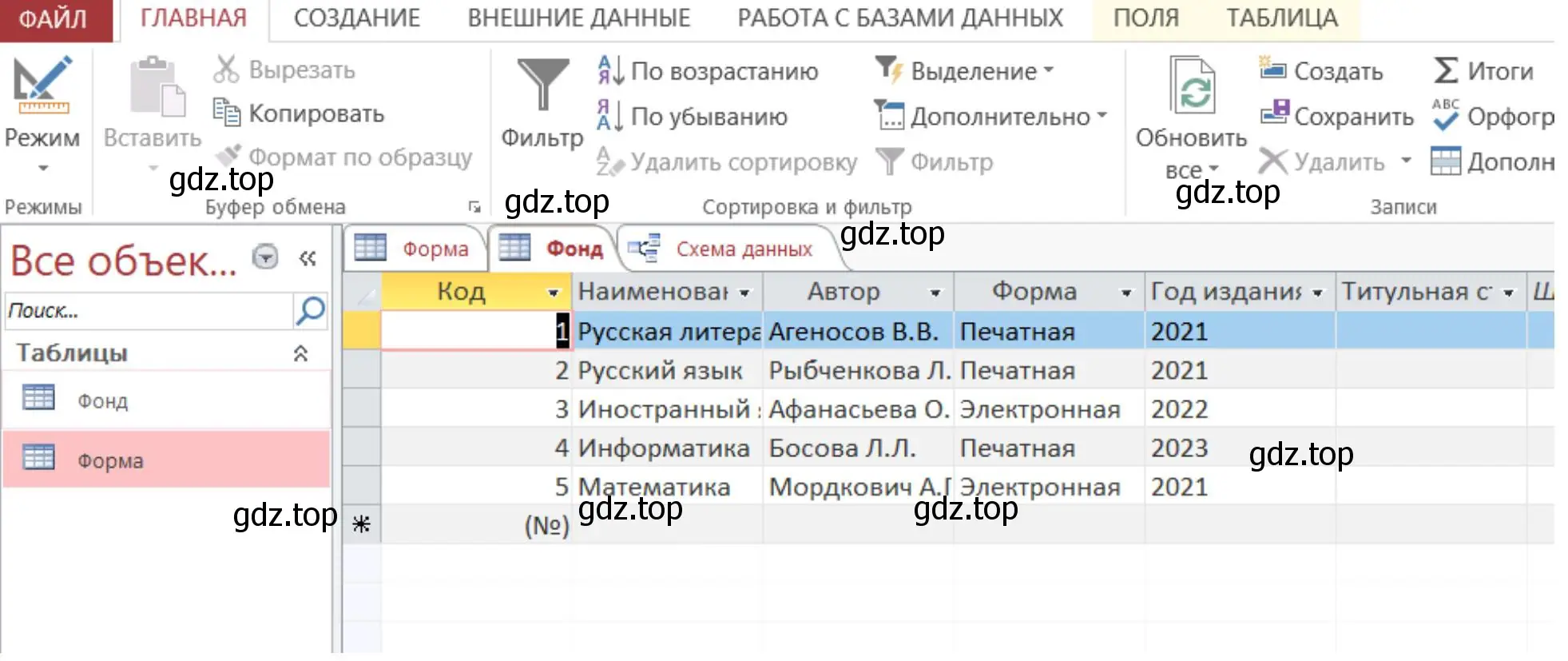
Task: Click the select-all corner of the datasheet
Action: click(x=362, y=292)
